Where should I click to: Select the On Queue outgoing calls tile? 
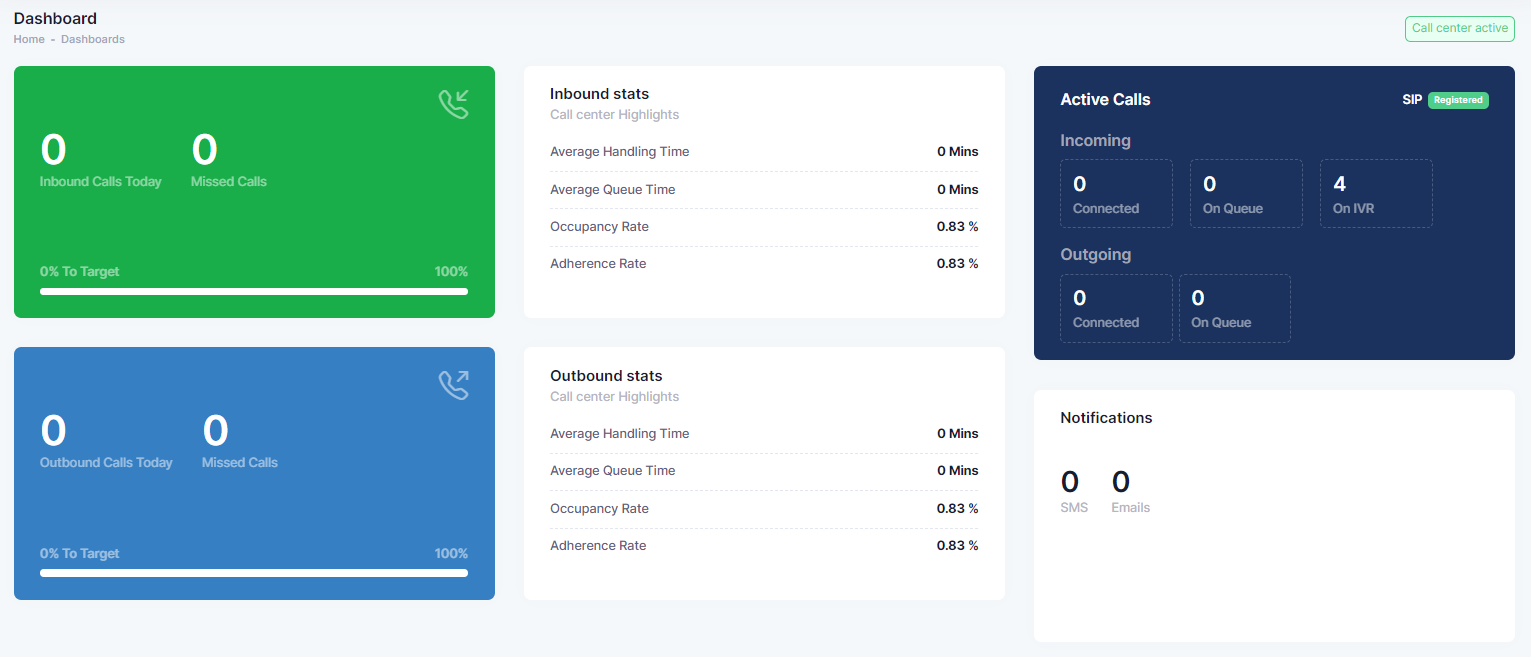coord(1235,308)
